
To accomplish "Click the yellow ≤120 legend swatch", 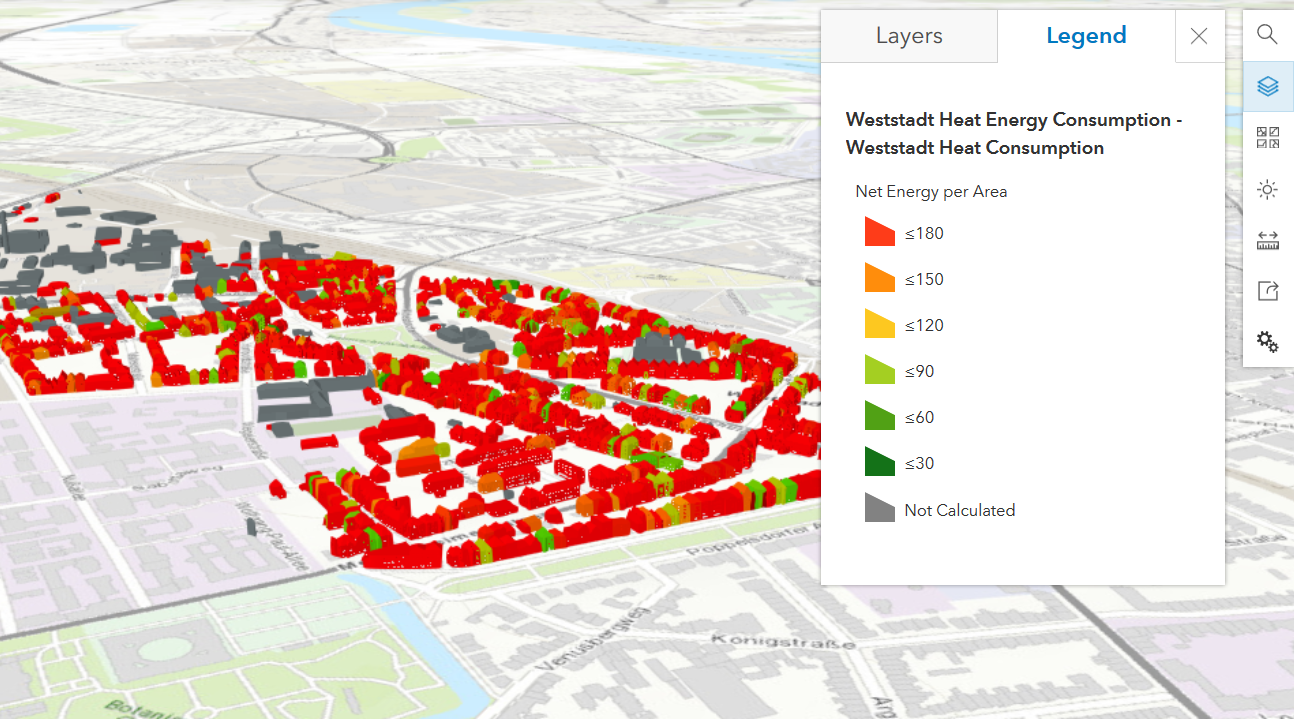I will point(879,325).
